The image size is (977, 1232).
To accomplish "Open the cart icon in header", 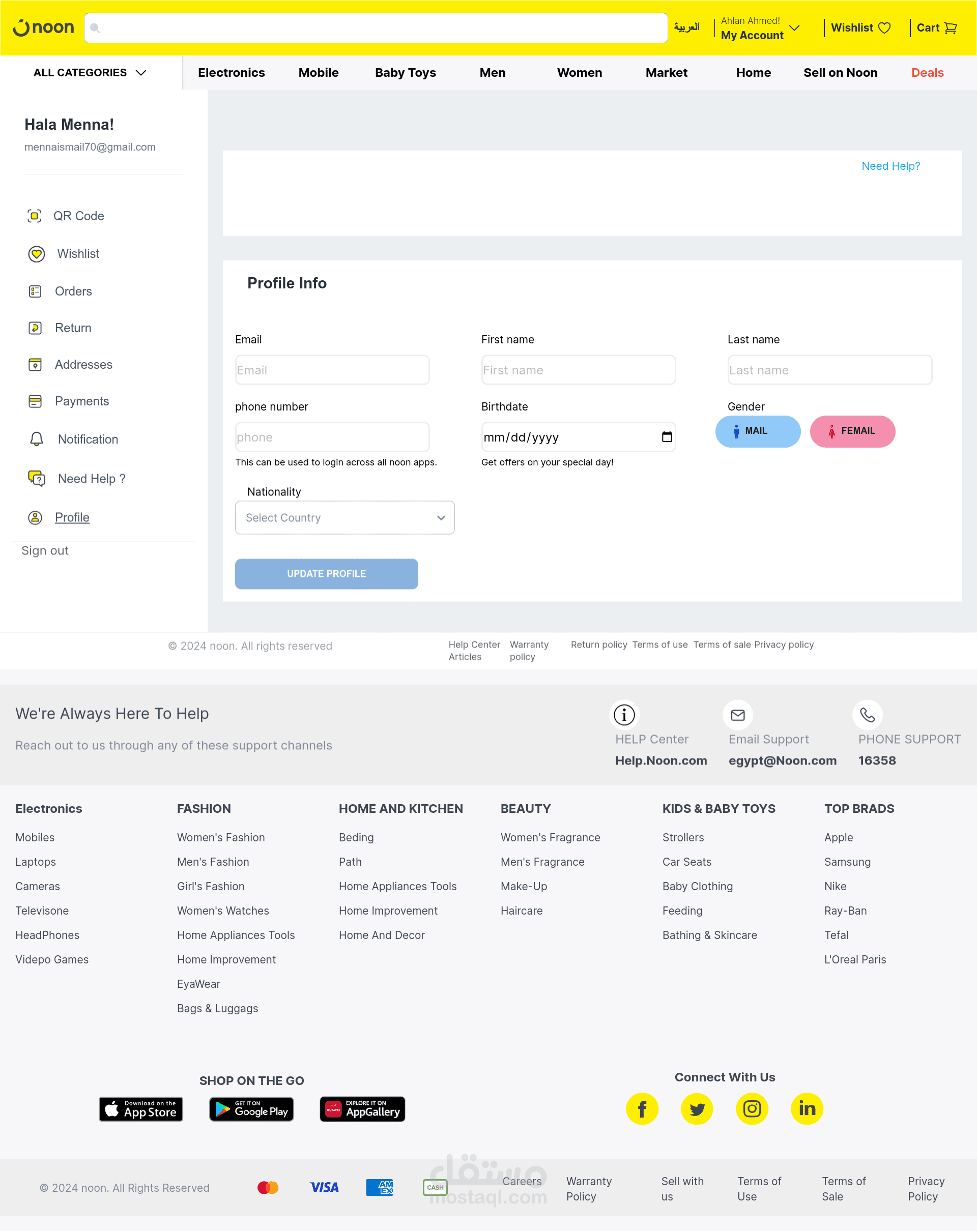I will (950, 28).
